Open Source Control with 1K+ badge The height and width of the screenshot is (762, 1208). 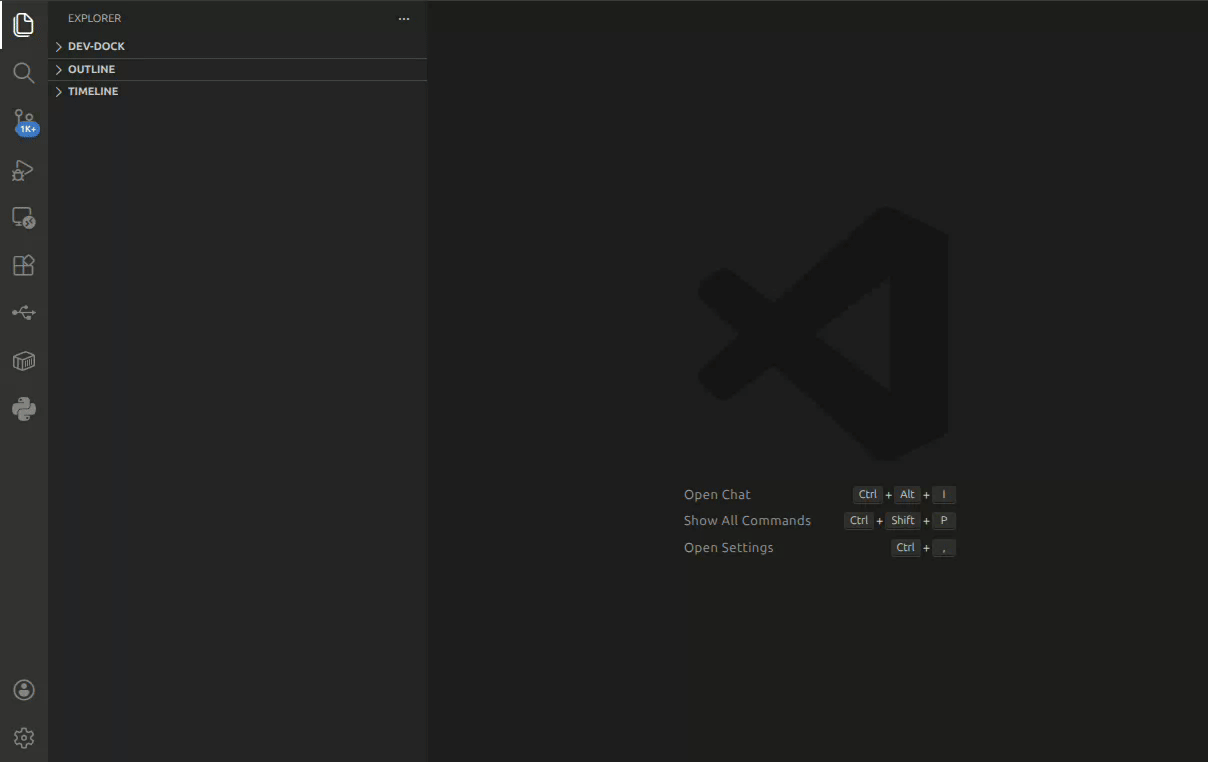[24, 121]
